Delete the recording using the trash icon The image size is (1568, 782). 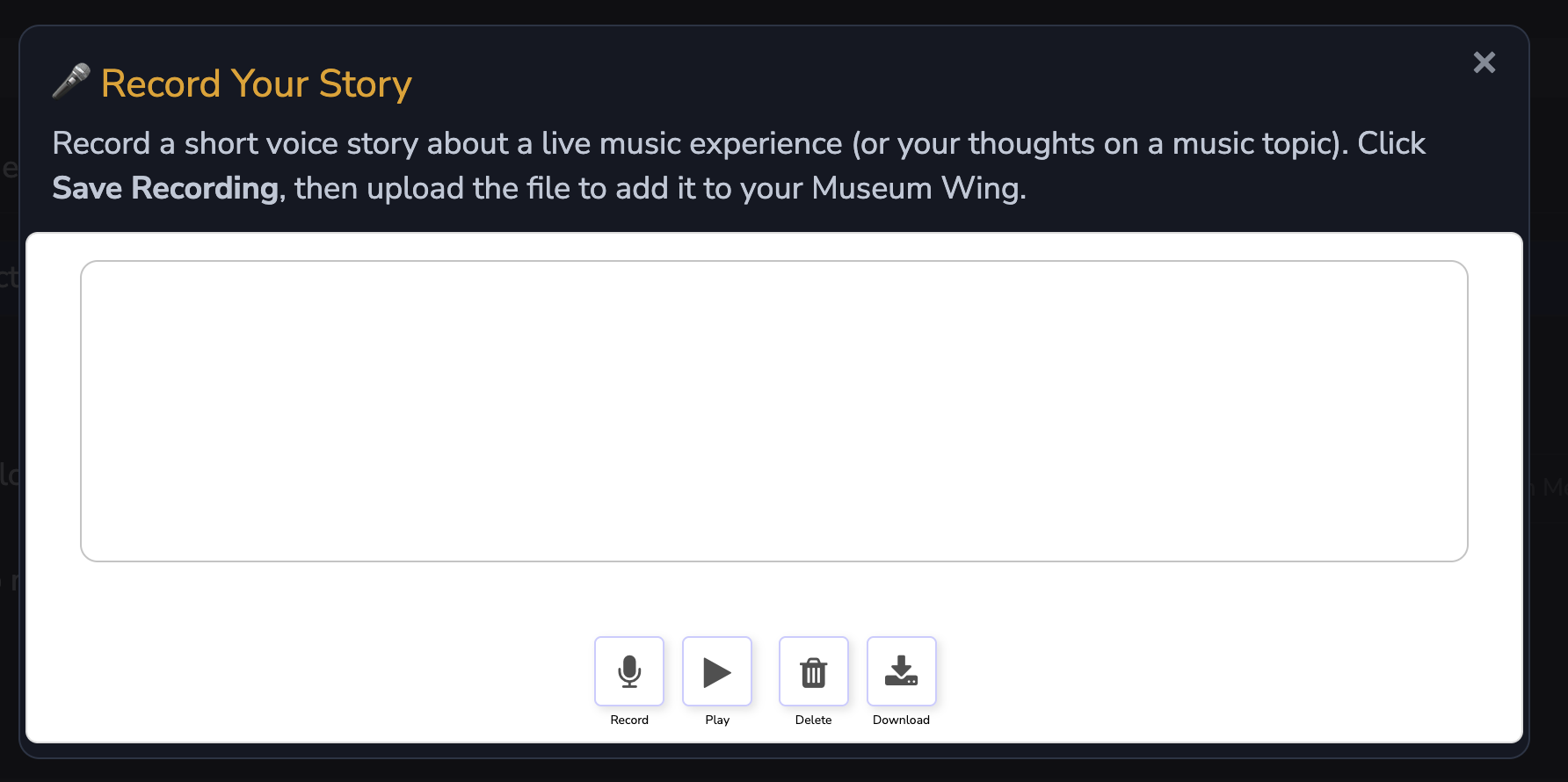pyautogui.click(x=813, y=671)
